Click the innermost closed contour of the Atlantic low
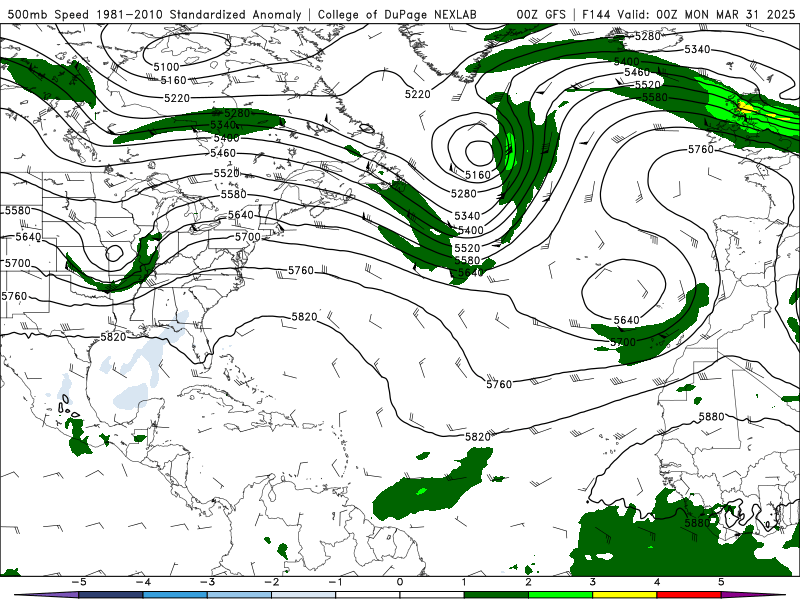The width and height of the screenshot is (800, 600). coord(479,152)
